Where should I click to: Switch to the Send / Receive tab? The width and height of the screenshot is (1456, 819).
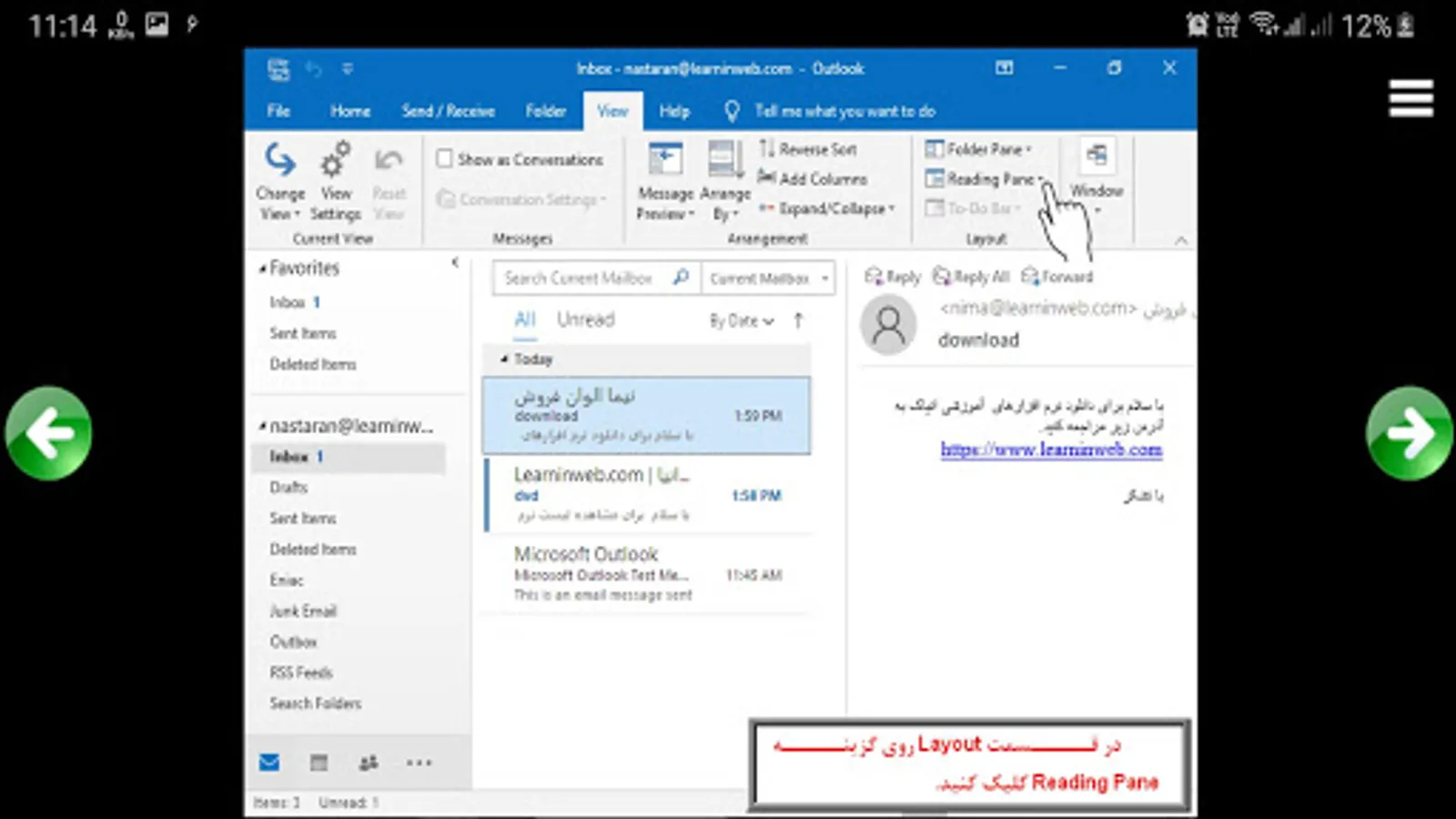(449, 111)
